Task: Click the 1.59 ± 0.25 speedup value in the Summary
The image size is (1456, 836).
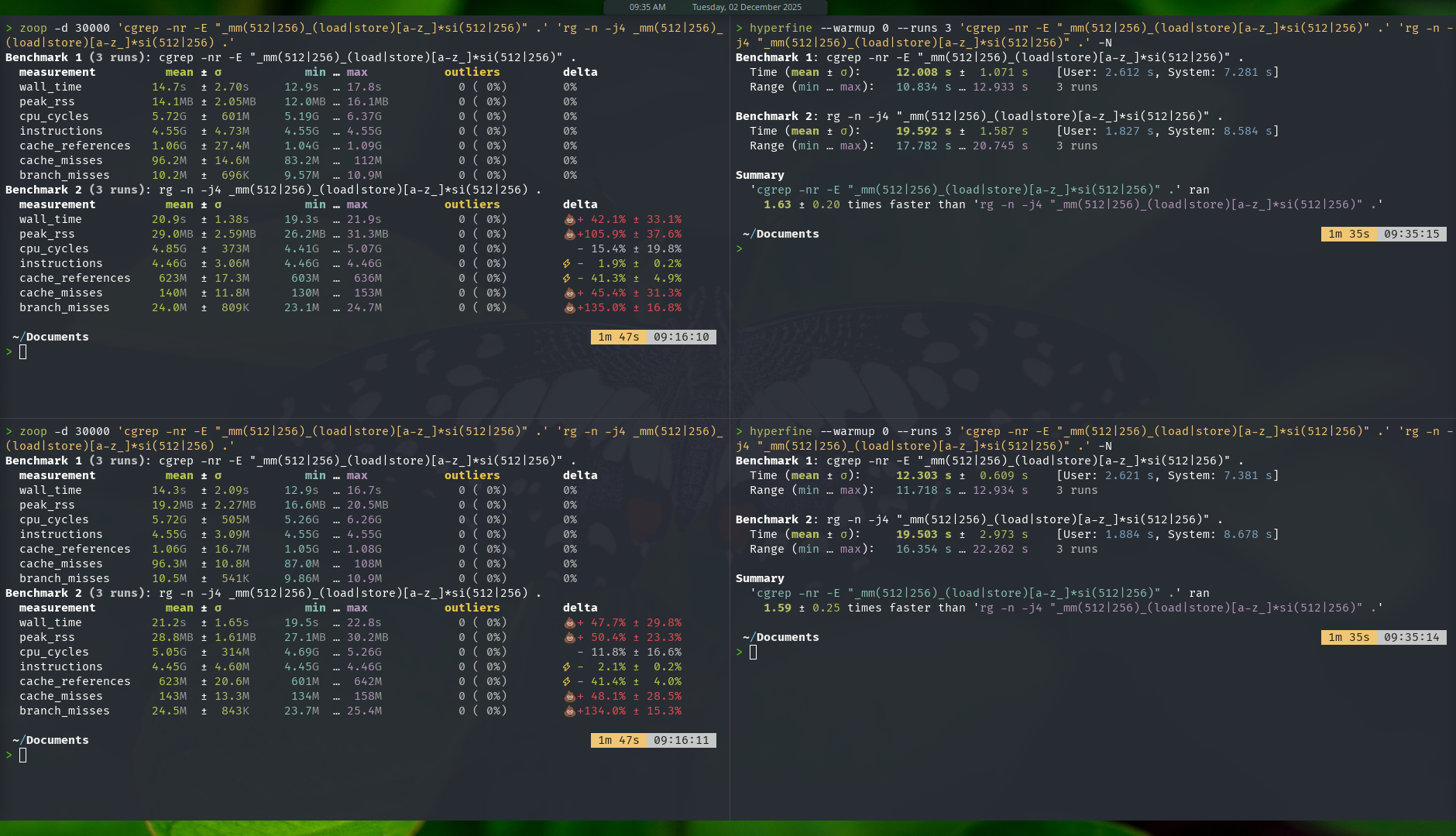Action: [x=802, y=608]
